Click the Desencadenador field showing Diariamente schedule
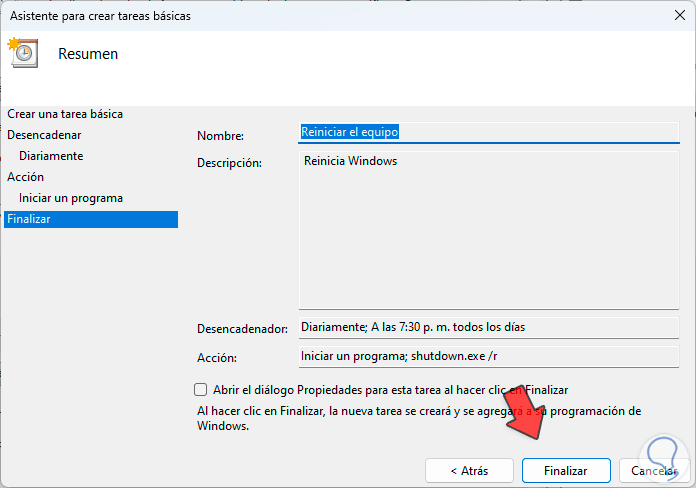 click(x=488, y=328)
